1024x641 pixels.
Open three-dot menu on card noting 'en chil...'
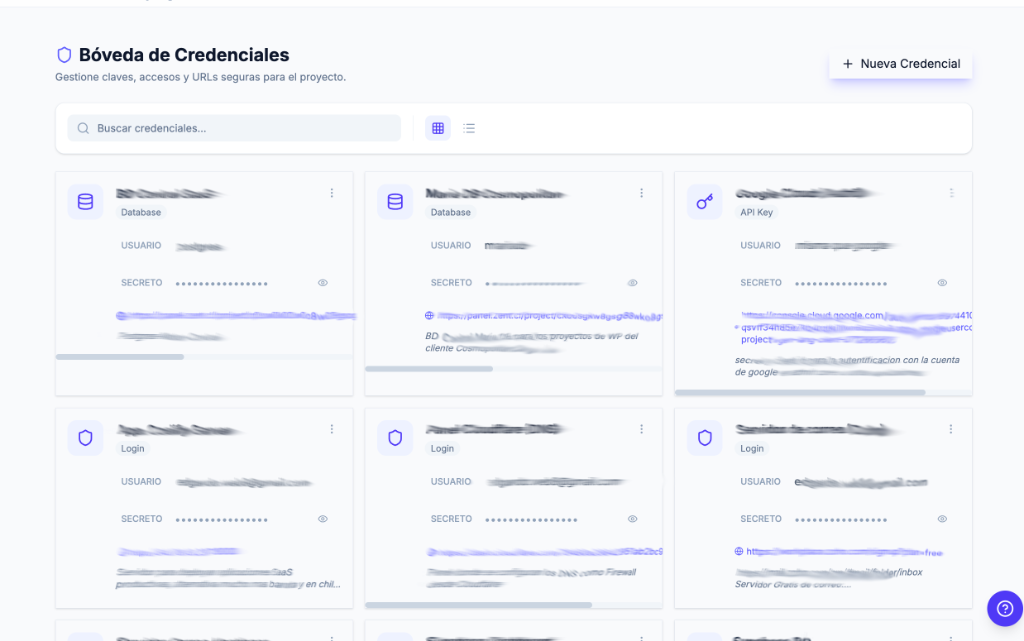tap(332, 430)
